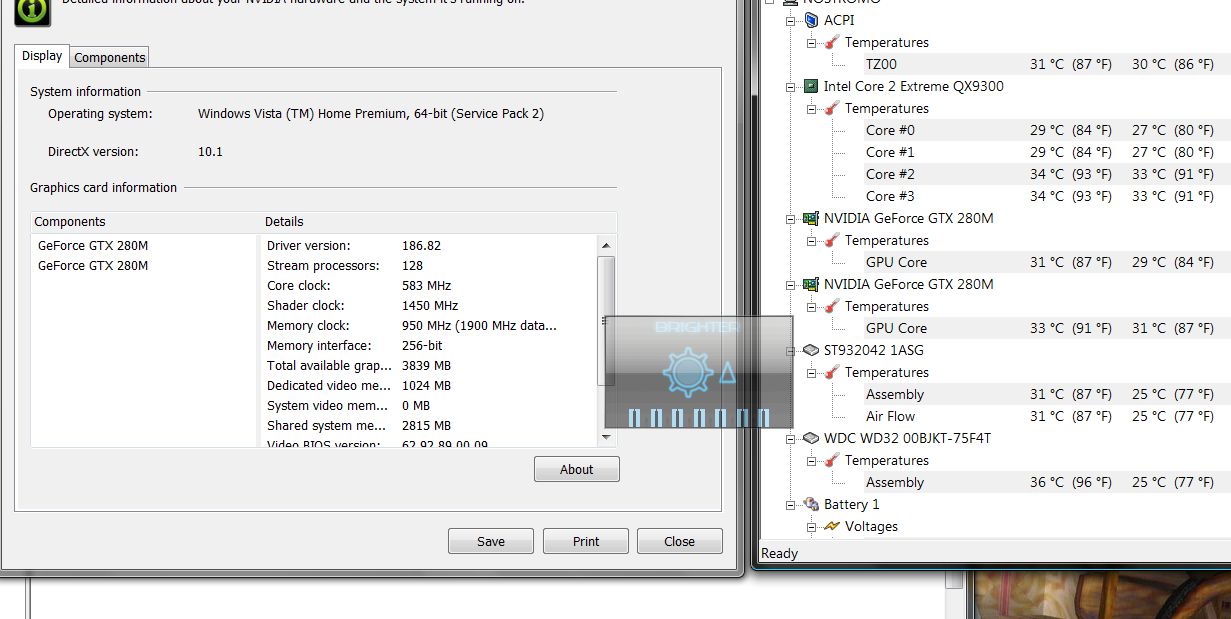
Task: Click the Shader clock 1450 MHz row
Action: [x=430, y=305]
